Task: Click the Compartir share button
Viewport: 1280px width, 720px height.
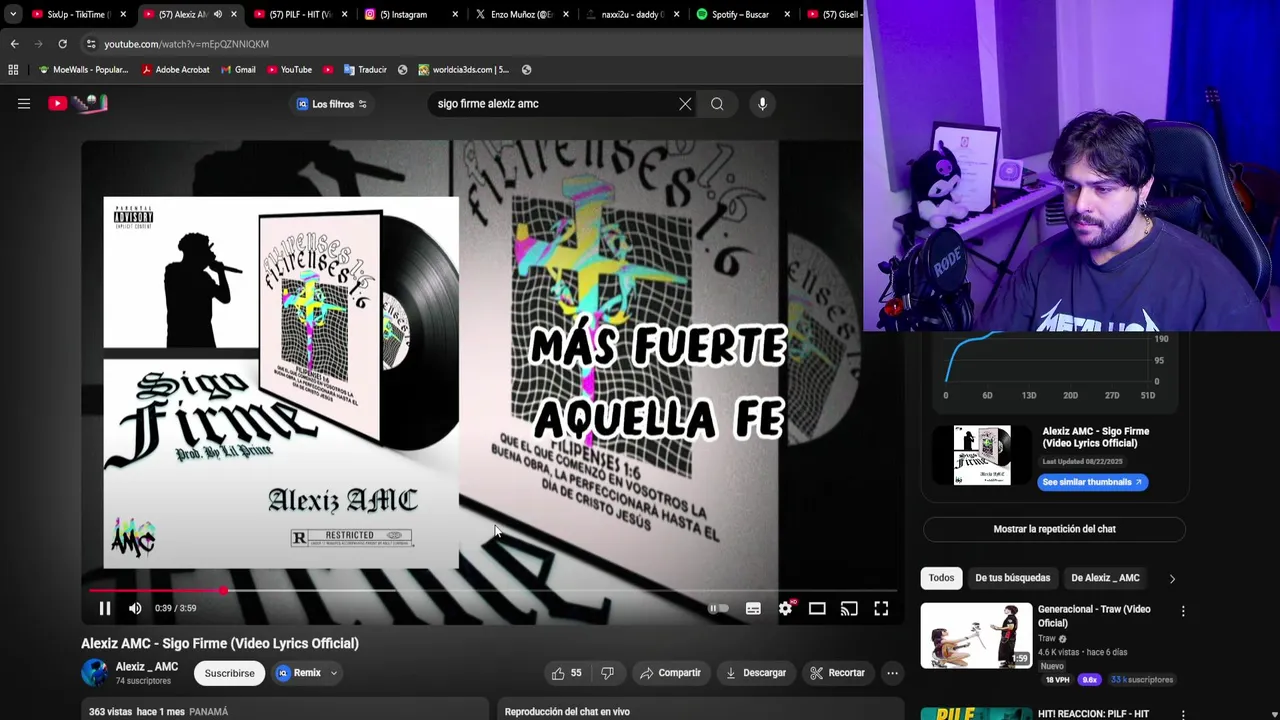Action: point(670,673)
